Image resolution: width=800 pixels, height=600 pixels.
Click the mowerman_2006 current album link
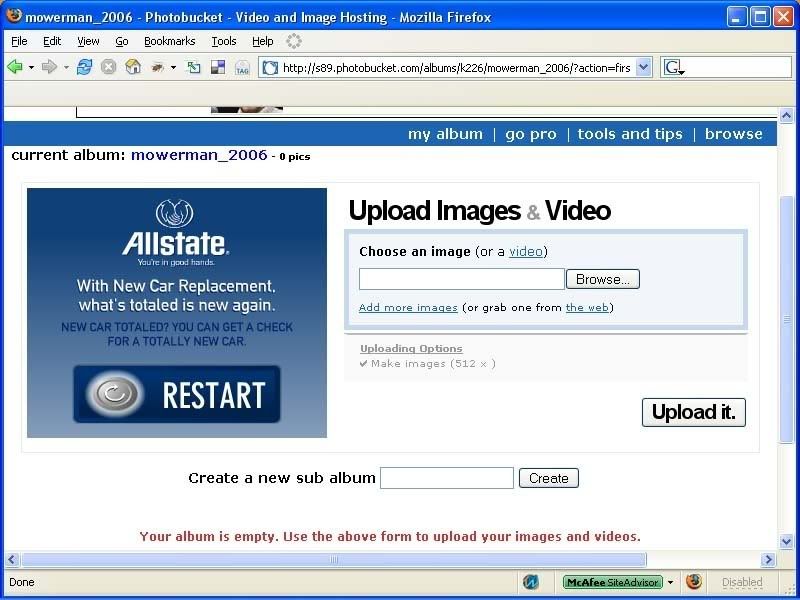(x=199, y=155)
